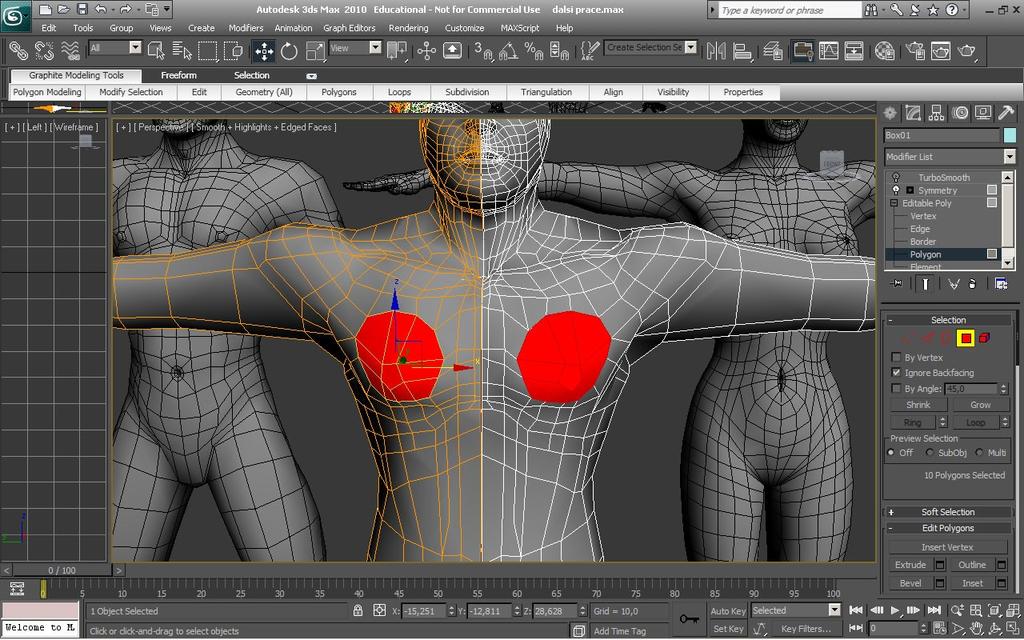Pick the Rectangular Selection Region tool

click(208, 51)
